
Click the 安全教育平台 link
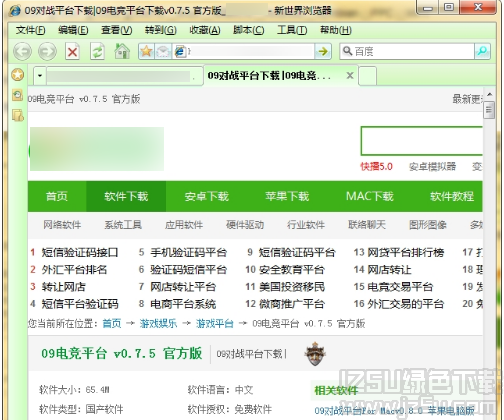pyautogui.click(x=291, y=269)
